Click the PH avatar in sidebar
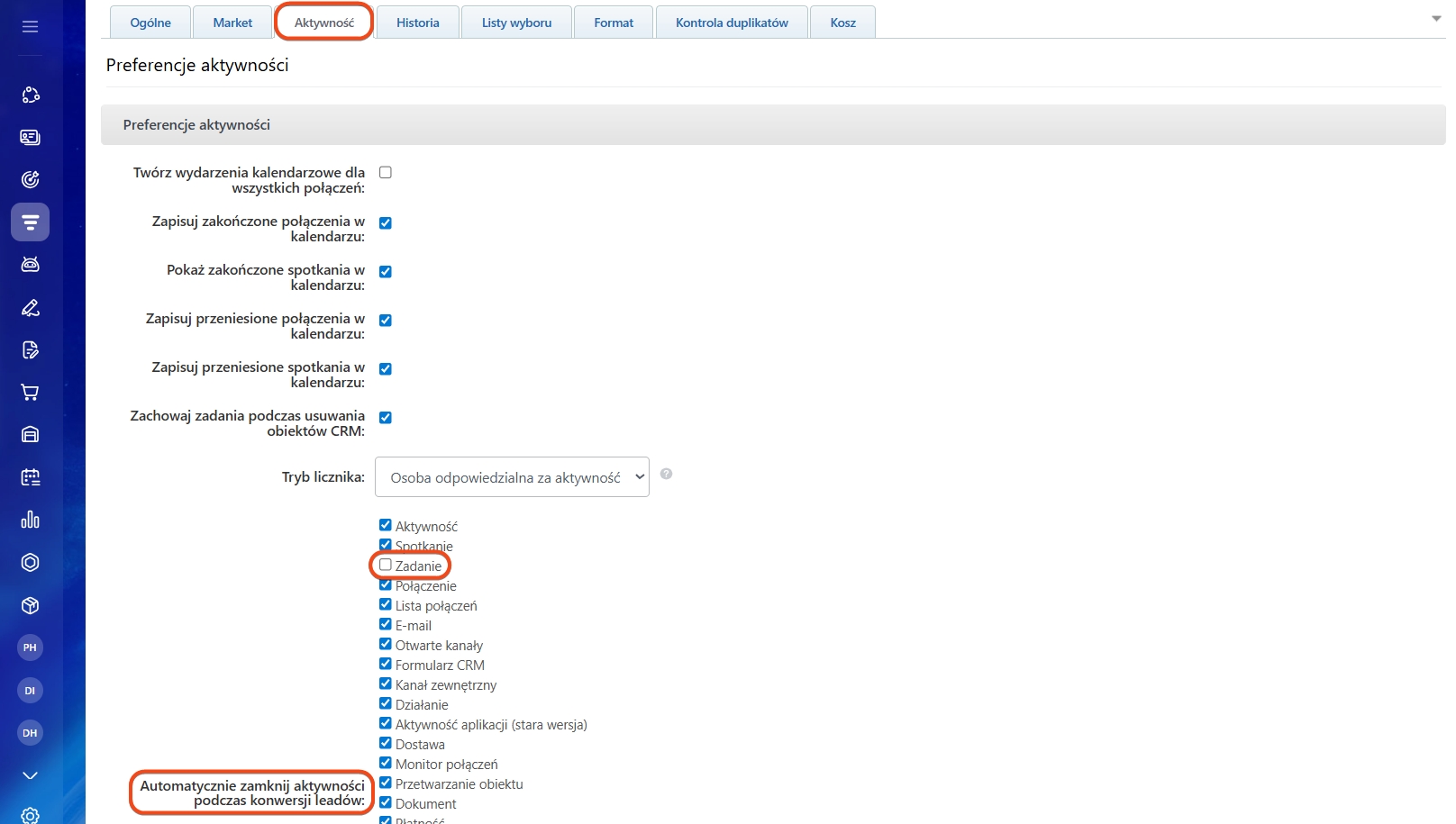The image size is (1456, 824). (x=30, y=647)
